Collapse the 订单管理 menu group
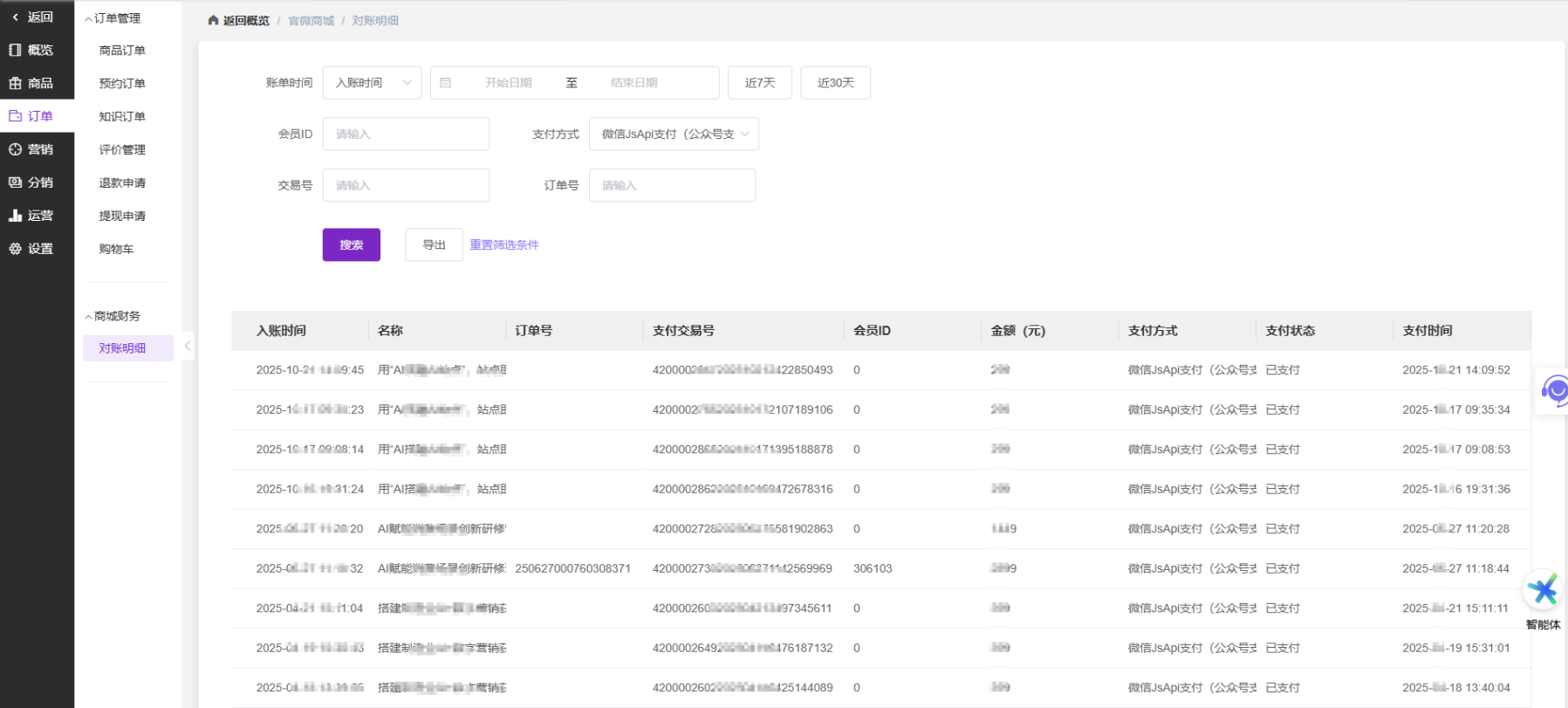The height and width of the screenshot is (708, 1568). coord(113,18)
